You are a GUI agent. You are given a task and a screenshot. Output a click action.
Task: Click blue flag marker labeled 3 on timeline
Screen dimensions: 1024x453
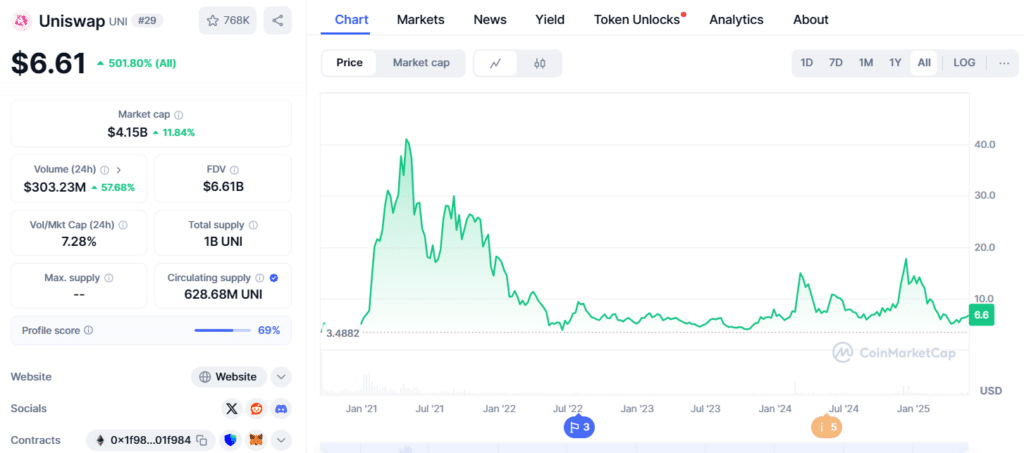(x=580, y=428)
